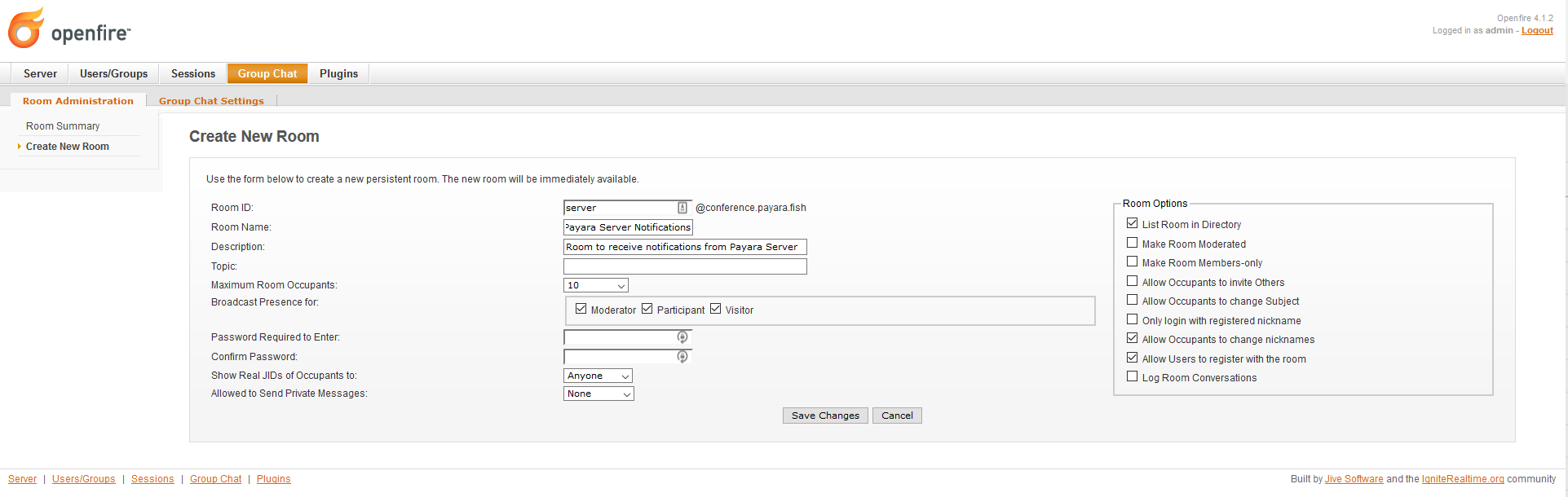Viewport: 1568px width, 497px height.
Task: Switch to Users/Groups tab
Action: click(113, 73)
